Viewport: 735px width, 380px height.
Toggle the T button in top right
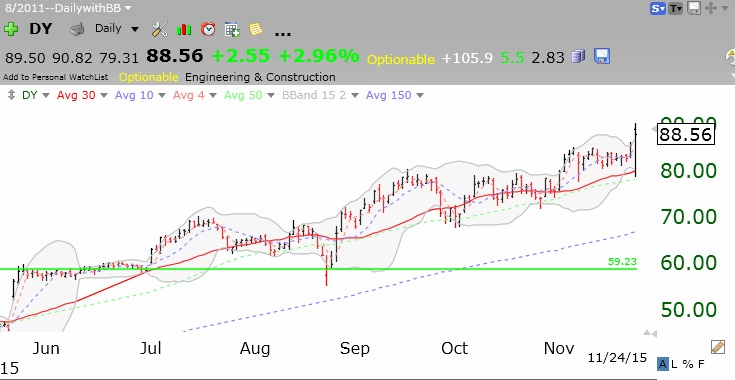point(675,8)
